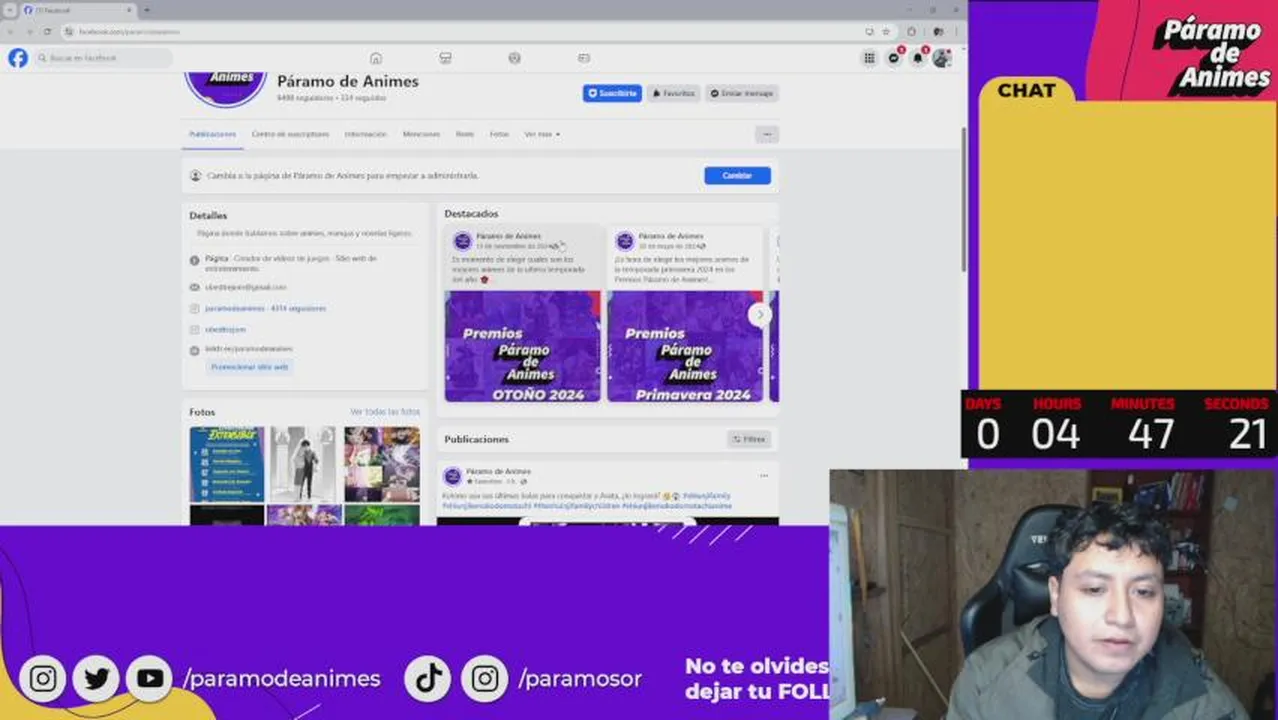1278x720 pixels.
Task: Open the page three-dot options button
Action: coord(767,134)
